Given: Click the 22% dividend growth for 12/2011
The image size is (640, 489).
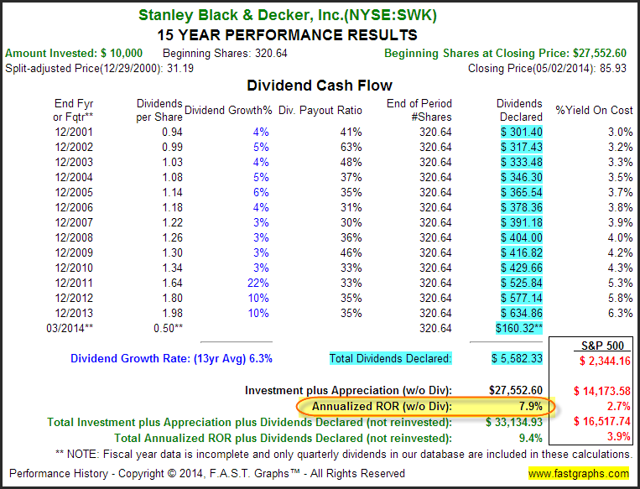Looking at the screenshot, I should tap(258, 283).
